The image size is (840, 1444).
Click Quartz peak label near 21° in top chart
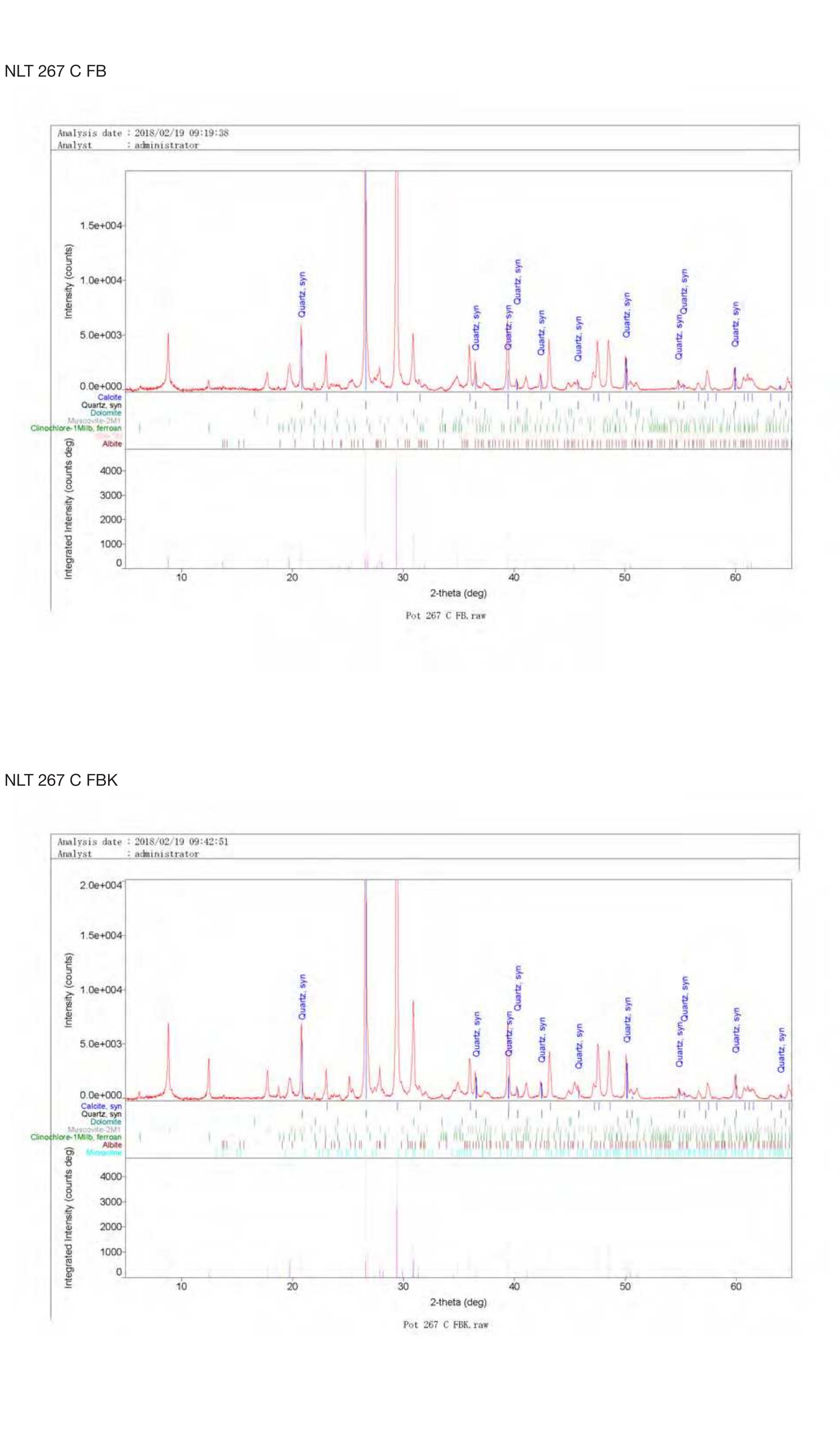pyautogui.click(x=302, y=294)
